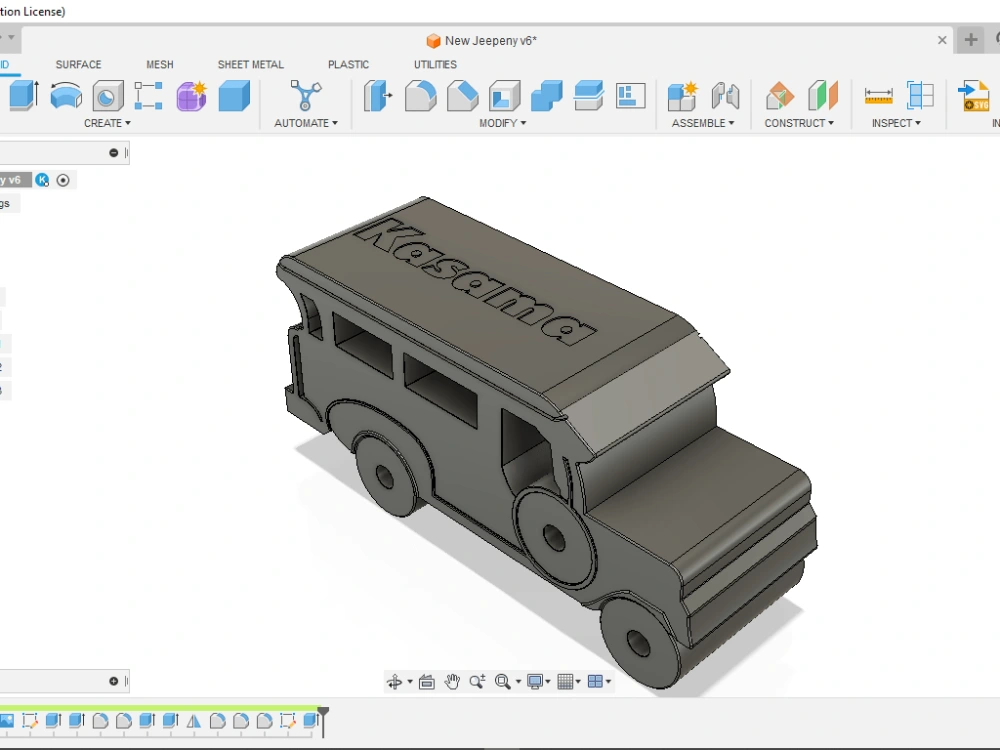
Task: Click the timeline history marker
Action: (323, 721)
